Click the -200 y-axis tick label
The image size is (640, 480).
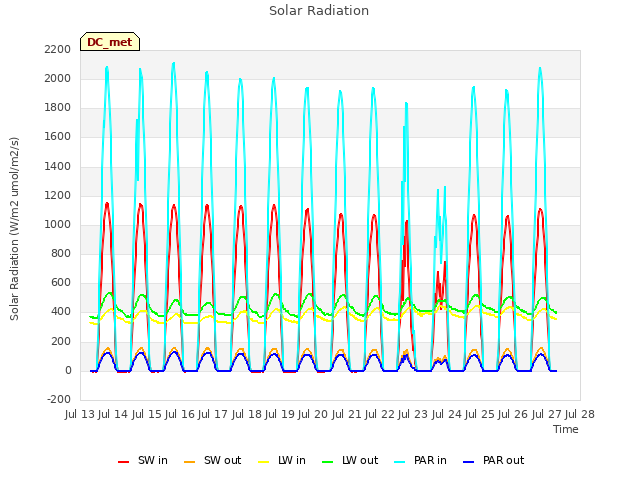[59, 400]
